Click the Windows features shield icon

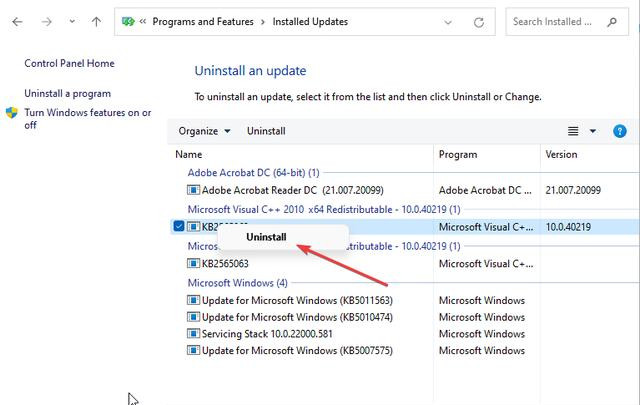(12, 113)
